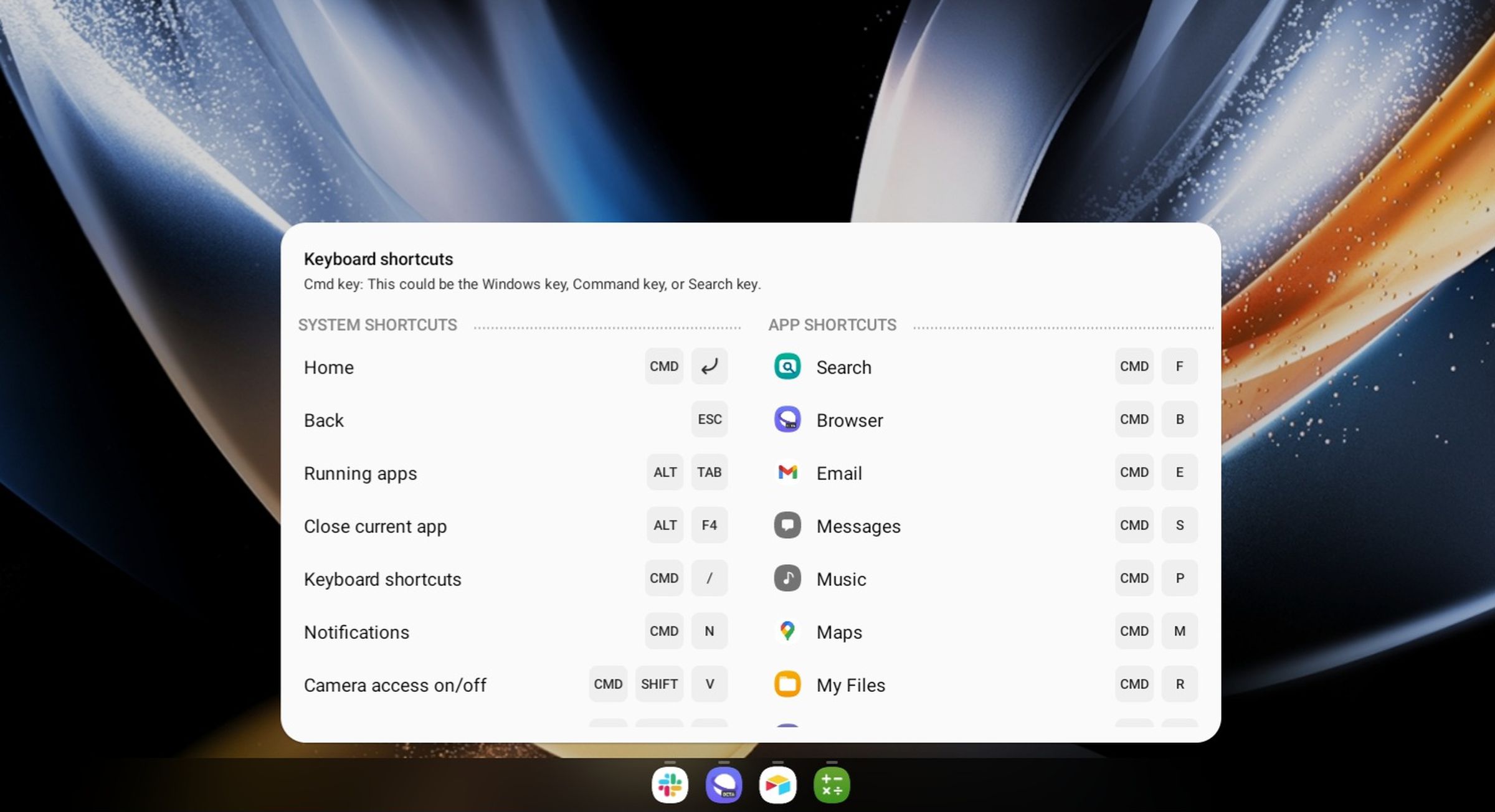Click the ESC key in the Back row
Screen dimensions: 1495x812
click(x=710, y=419)
